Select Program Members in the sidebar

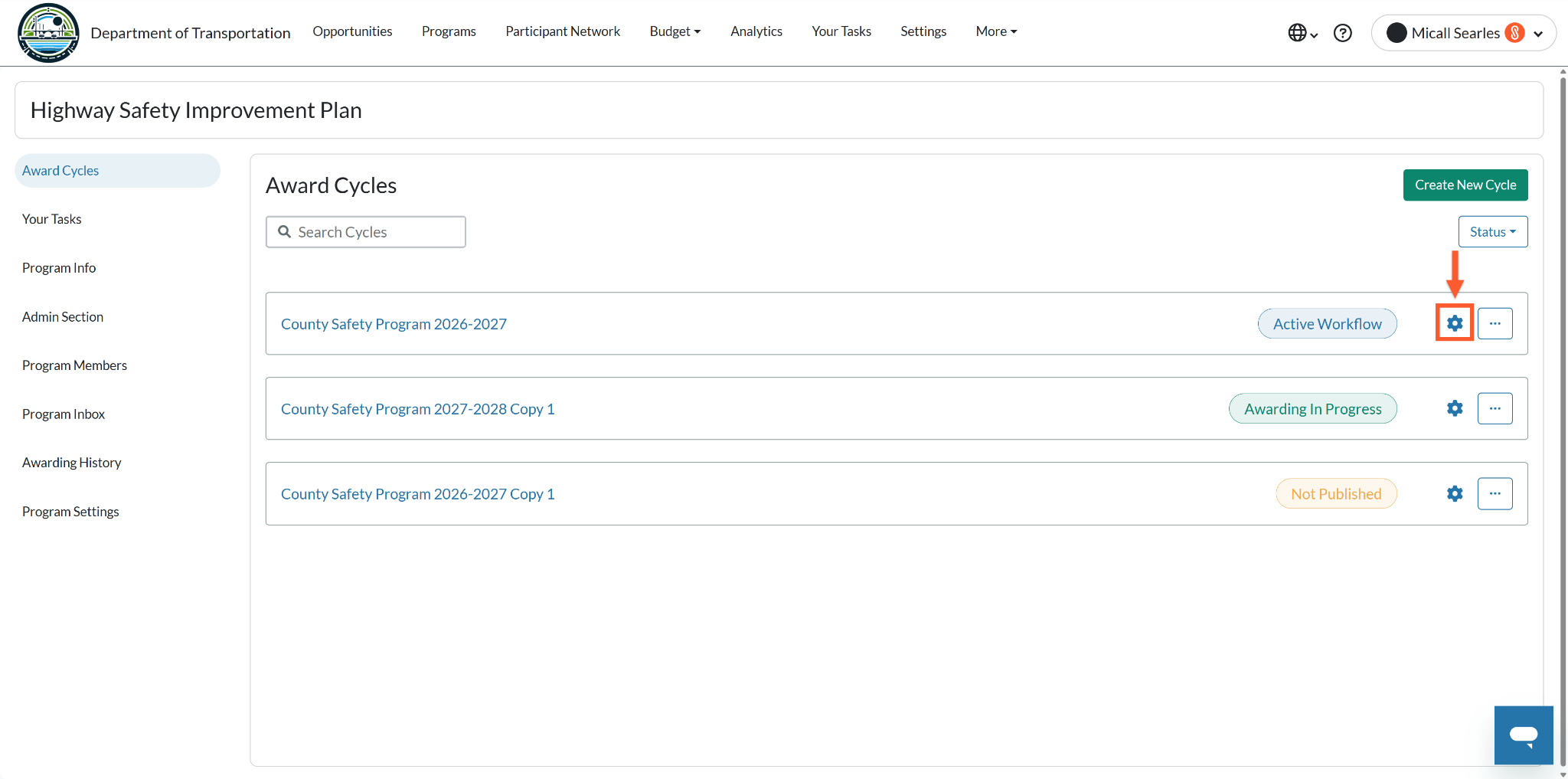(x=74, y=365)
